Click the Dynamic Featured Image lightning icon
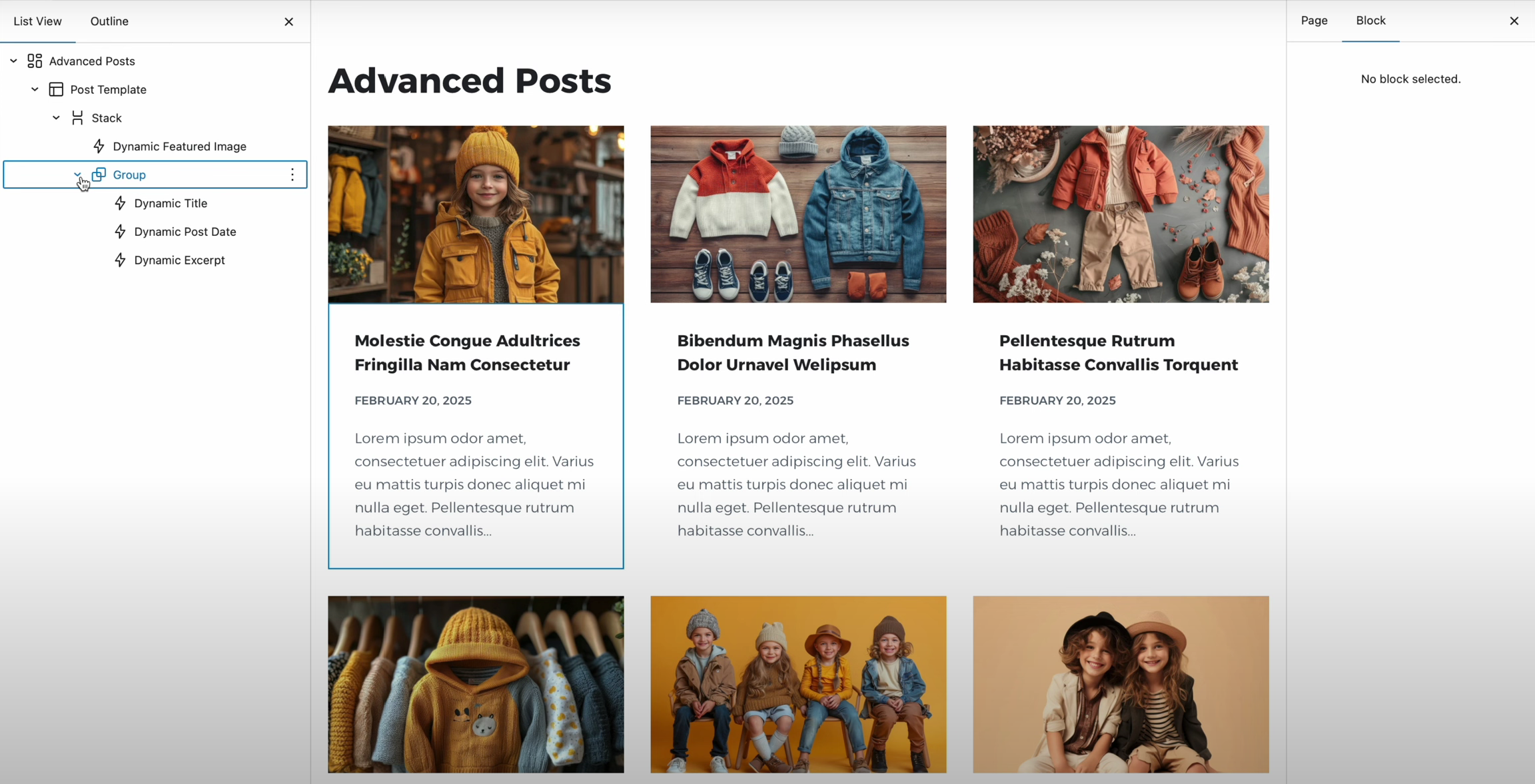1535x784 pixels. (99, 147)
